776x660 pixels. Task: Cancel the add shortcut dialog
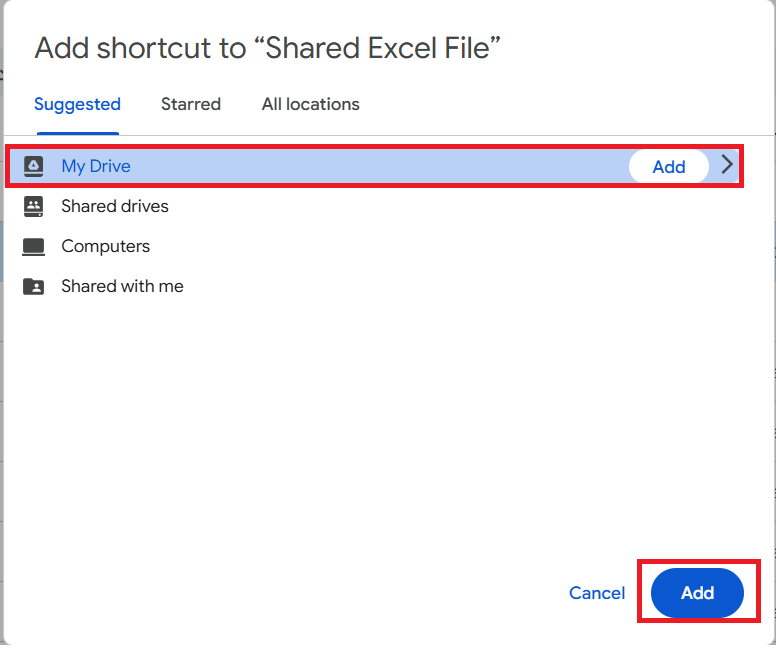[x=597, y=593]
